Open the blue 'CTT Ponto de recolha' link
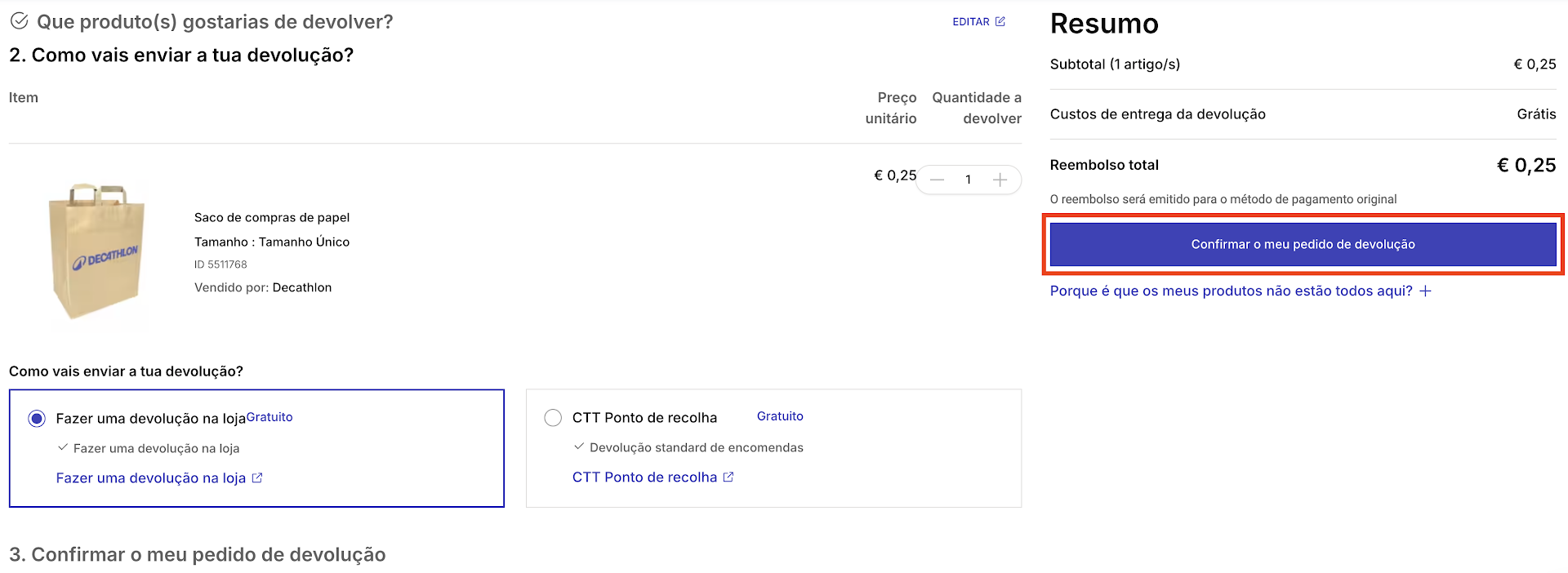 (x=644, y=477)
